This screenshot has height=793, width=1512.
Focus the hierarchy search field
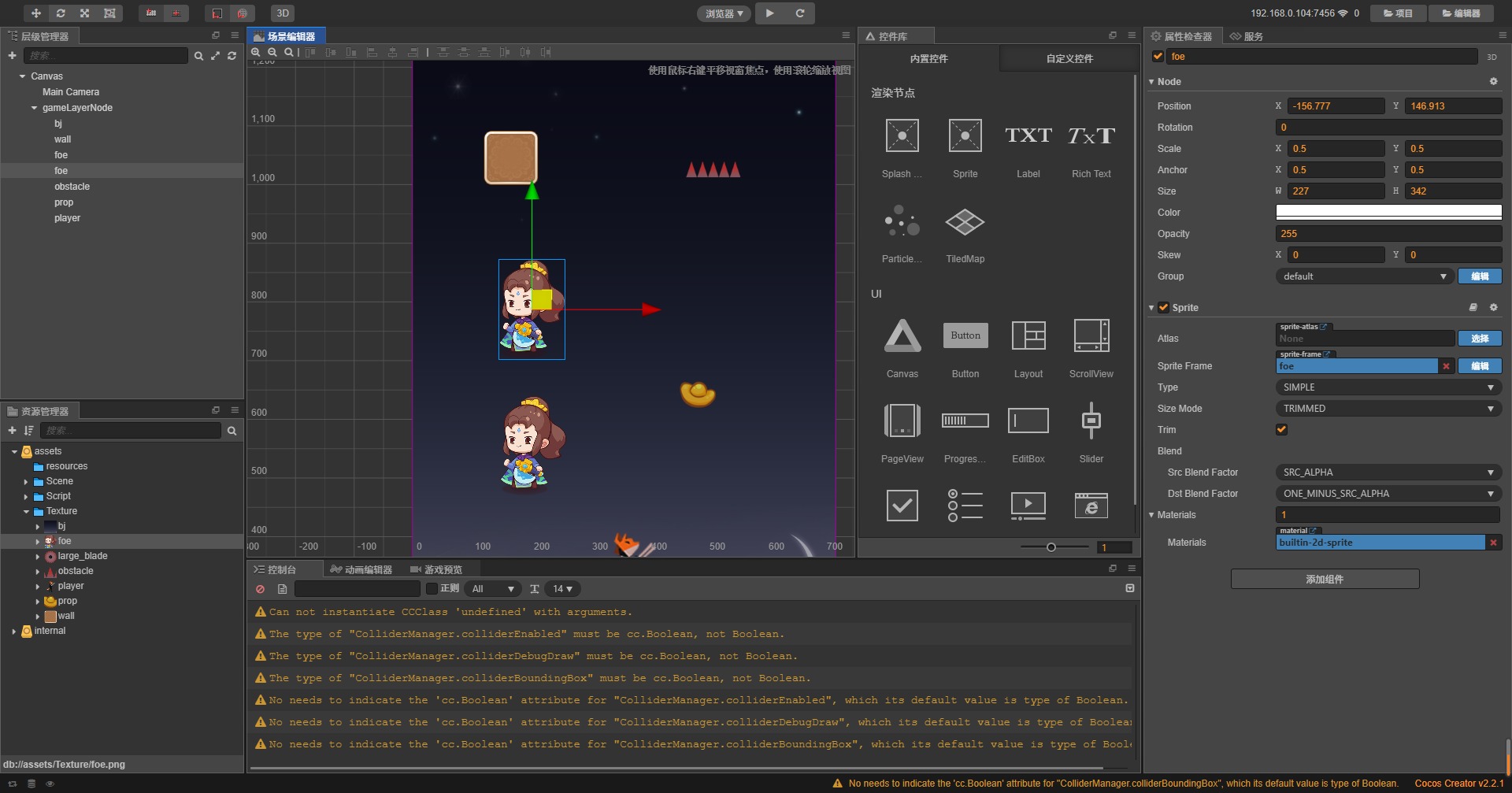point(106,56)
